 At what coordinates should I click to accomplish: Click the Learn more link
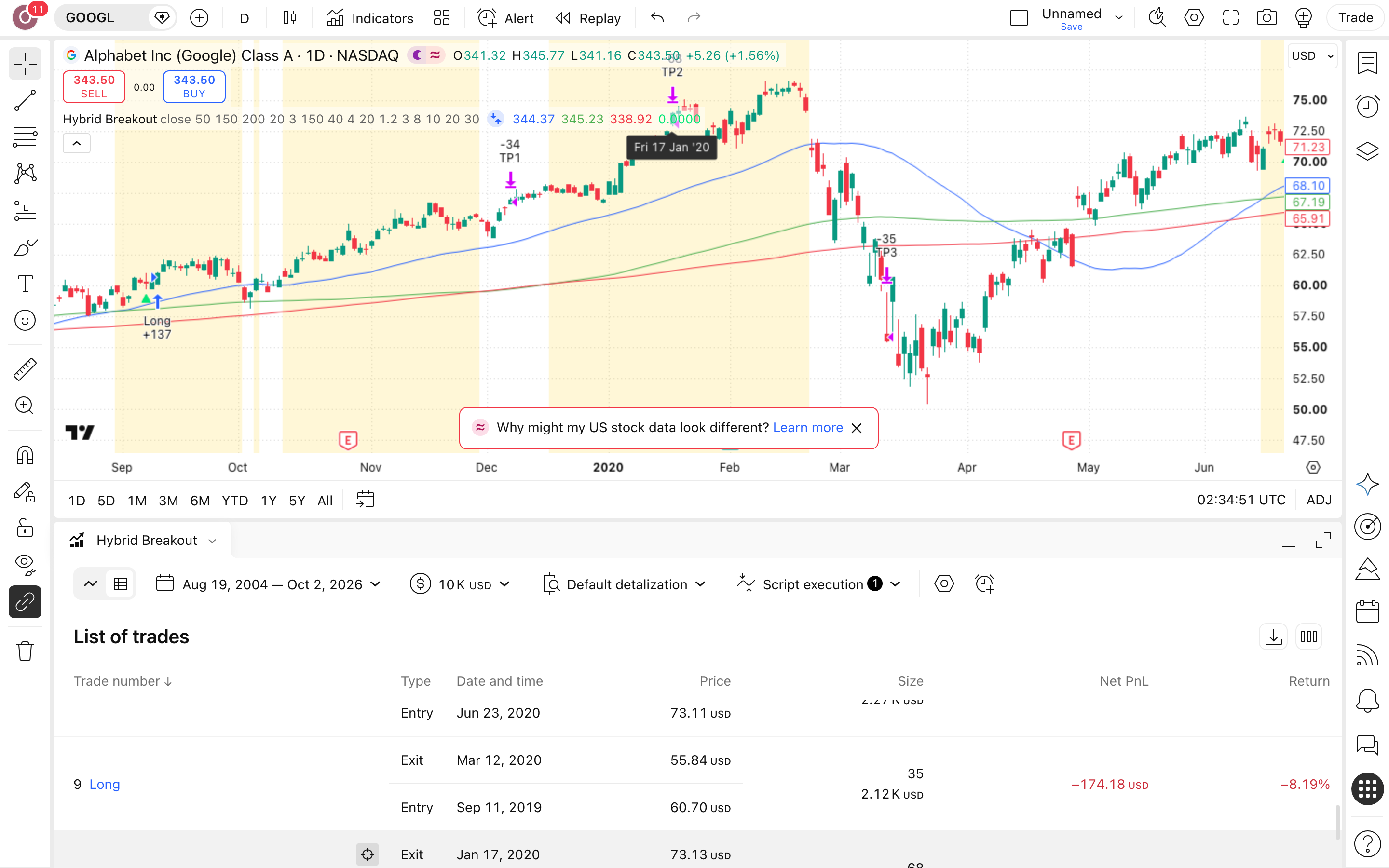click(807, 428)
